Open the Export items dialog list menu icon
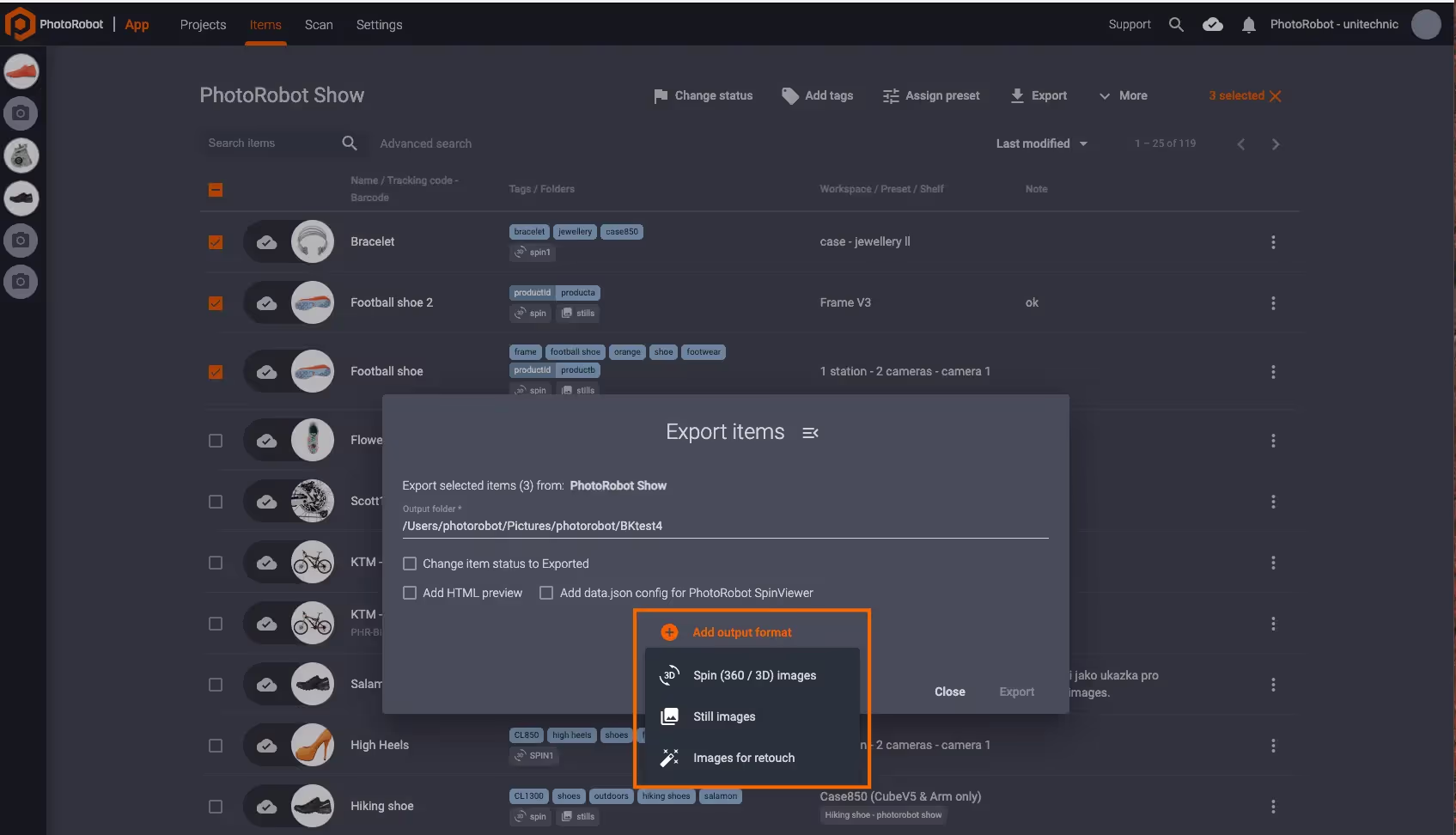Image resolution: width=1456 pixels, height=835 pixels. click(x=810, y=433)
